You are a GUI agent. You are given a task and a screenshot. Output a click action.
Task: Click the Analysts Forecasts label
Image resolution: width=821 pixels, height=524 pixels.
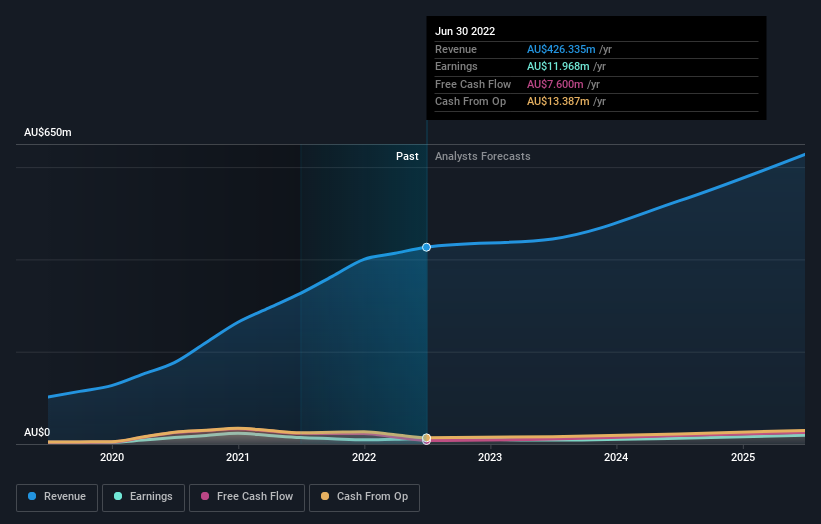coord(482,156)
